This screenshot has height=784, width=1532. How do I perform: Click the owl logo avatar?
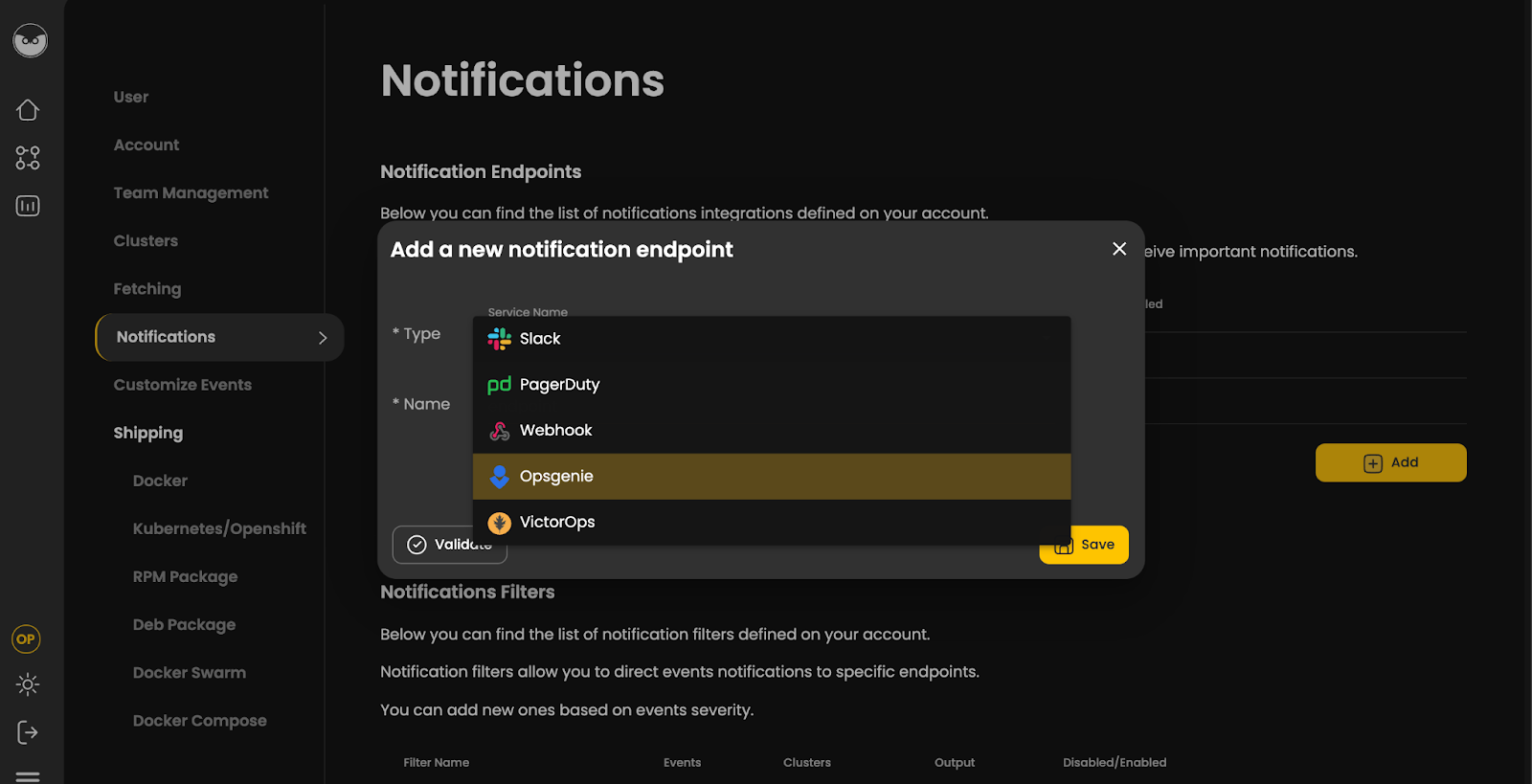[31, 40]
